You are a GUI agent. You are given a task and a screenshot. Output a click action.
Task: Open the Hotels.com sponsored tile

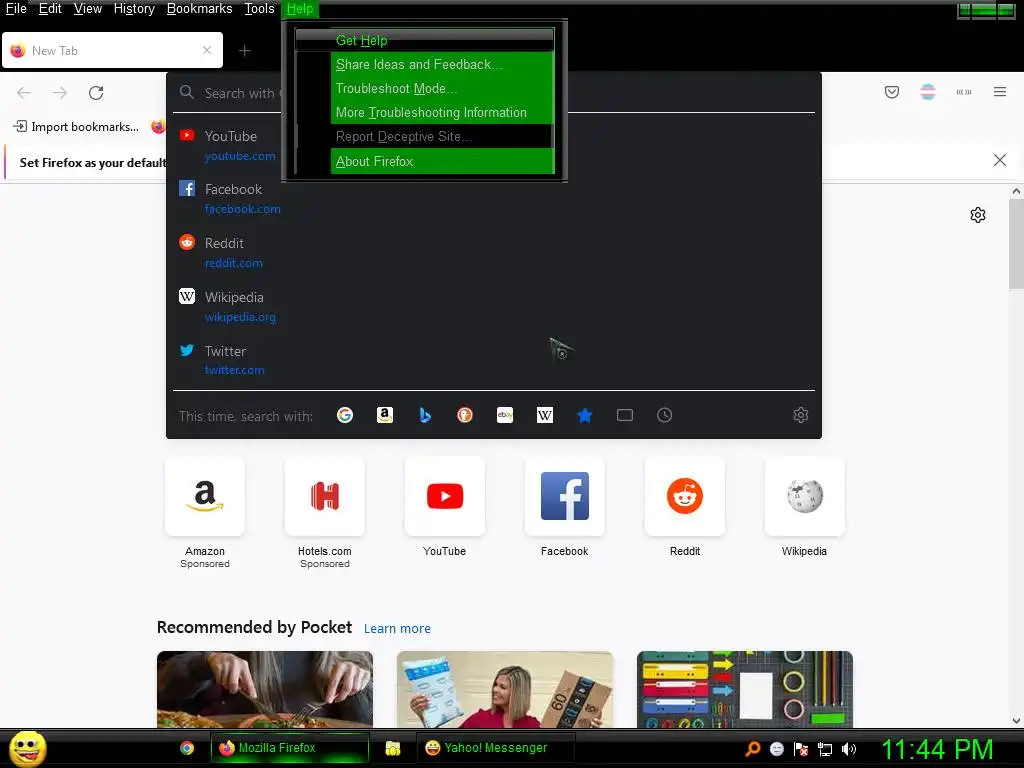click(x=325, y=496)
